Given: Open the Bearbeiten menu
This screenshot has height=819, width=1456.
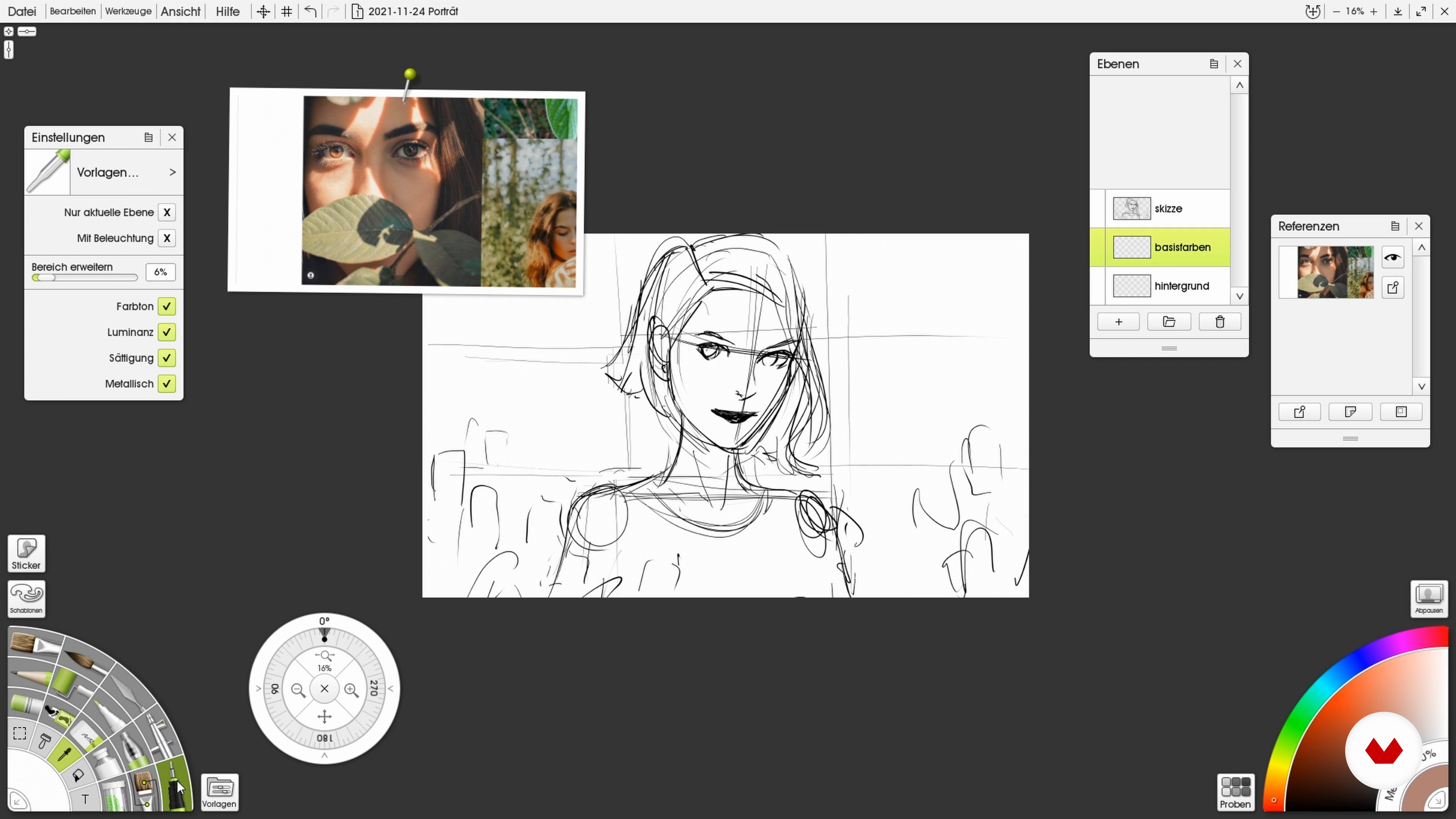Looking at the screenshot, I should pos(73,11).
